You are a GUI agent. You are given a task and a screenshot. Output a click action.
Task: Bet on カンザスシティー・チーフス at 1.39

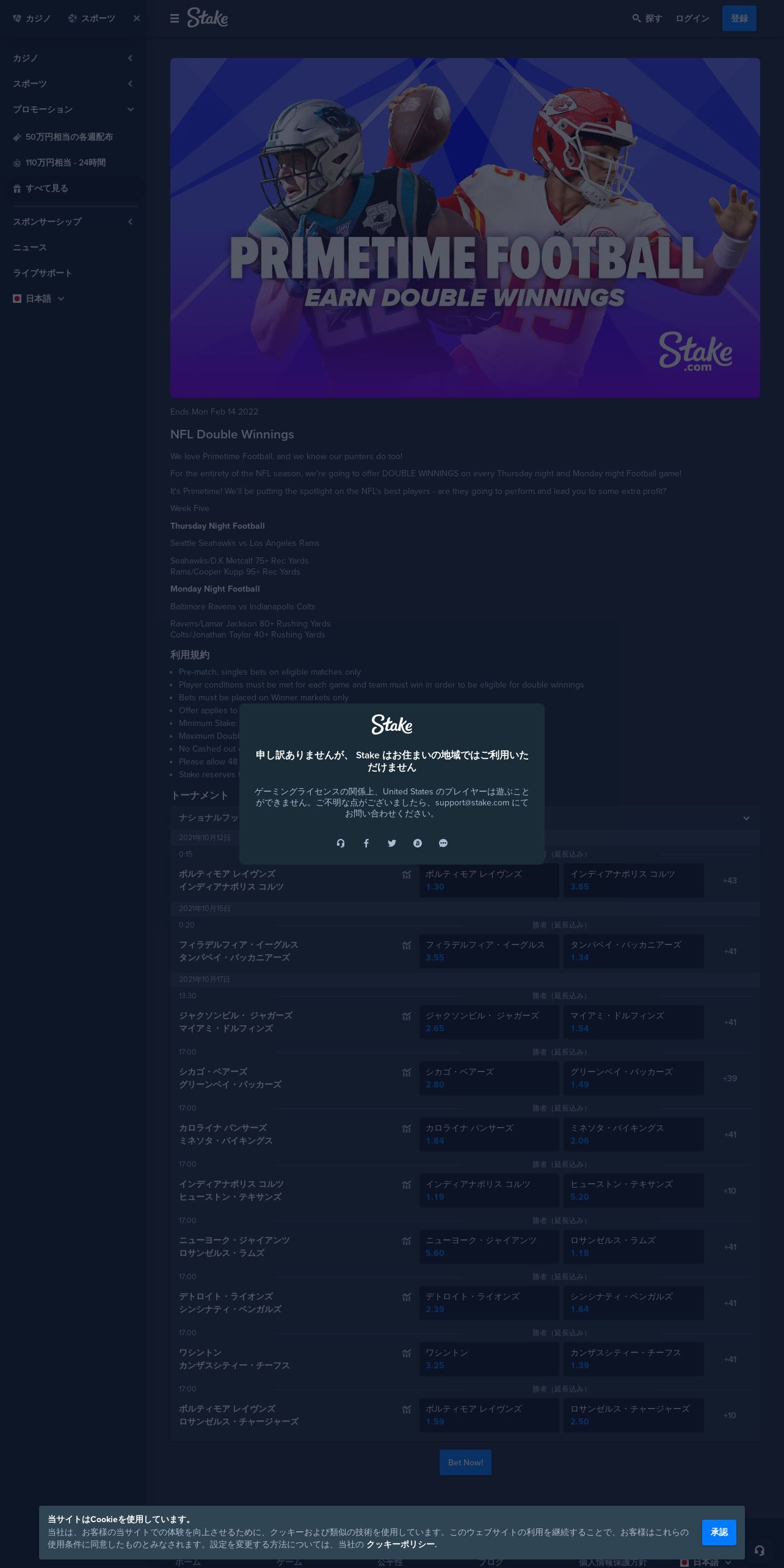(x=634, y=1359)
